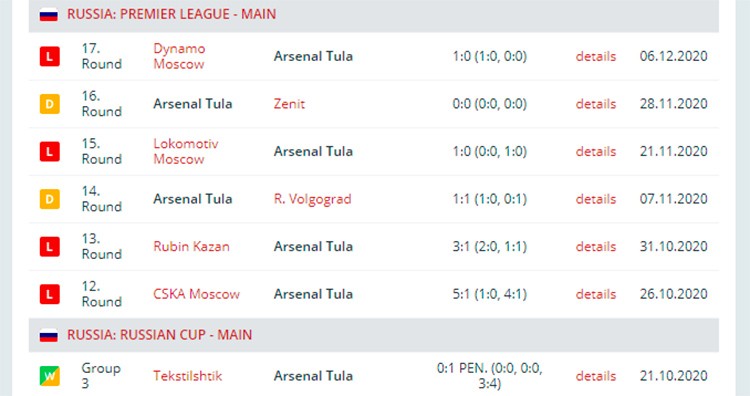Open R. Volgograd team link
The height and width of the screenshot is (396, 750).
coord(312,199)
